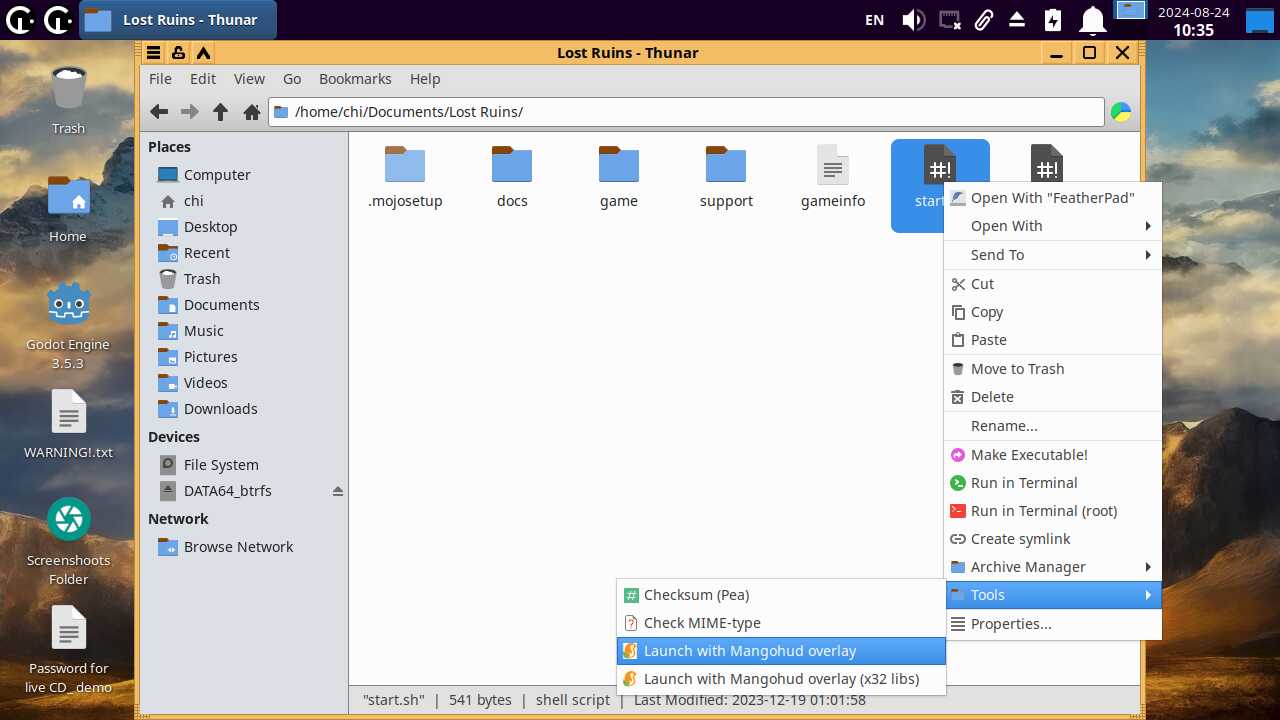Open the battery power tray icon
The height and width of the screenshot is (720, 1280).
coord(1053,20)
